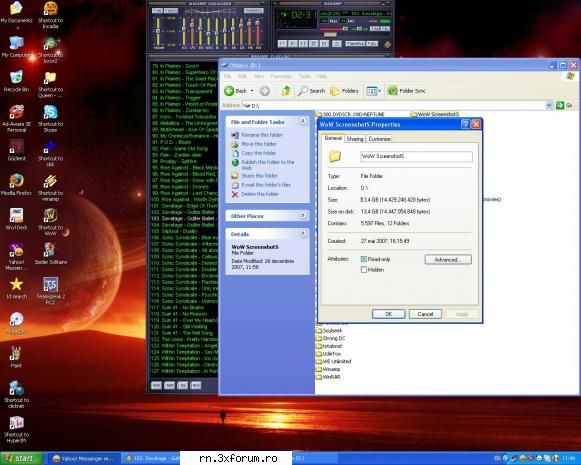Switch to Yahoo! Messenger taskbar item

point(84,459)
